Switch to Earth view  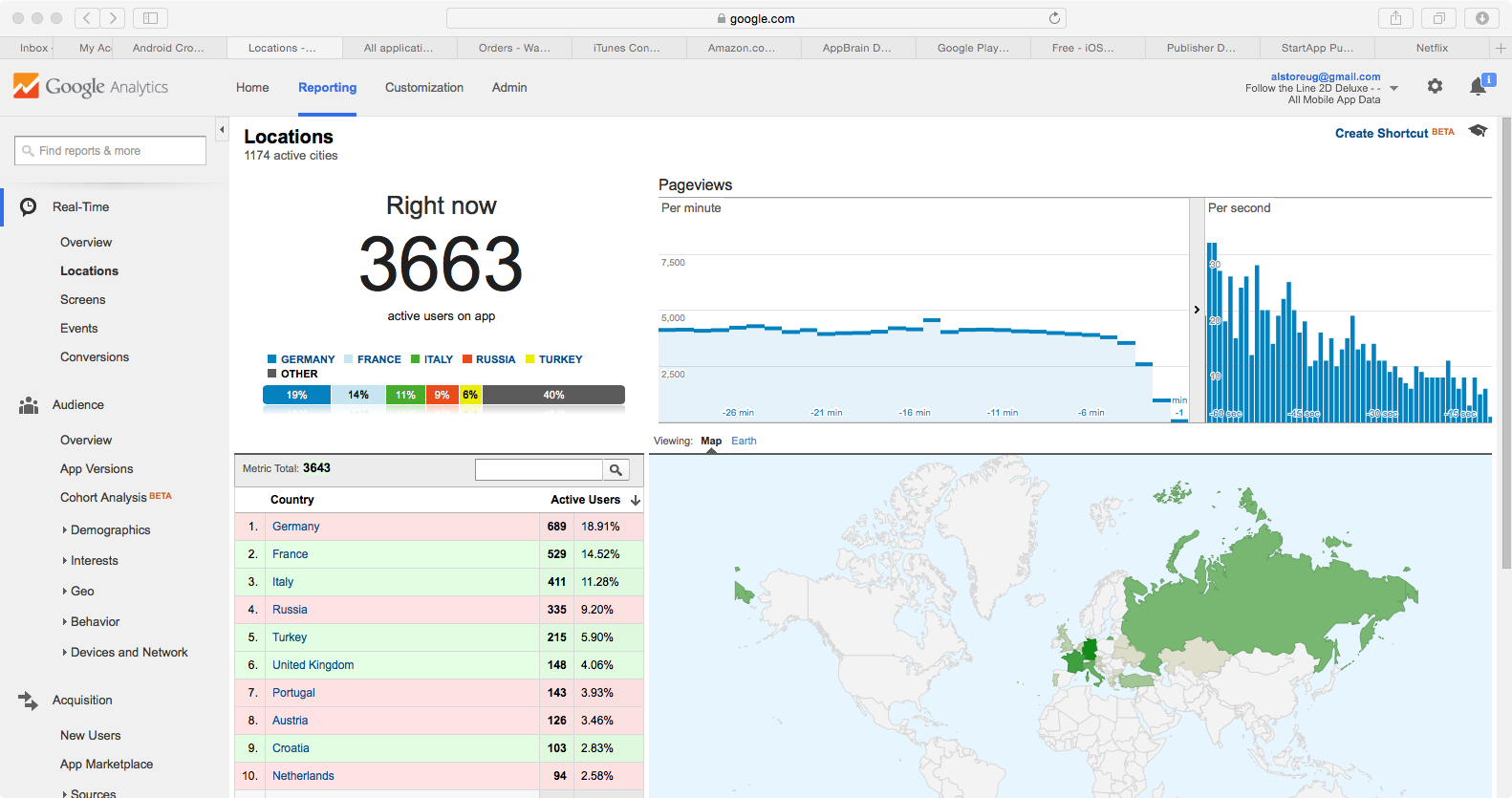click(x=744, y=441)
